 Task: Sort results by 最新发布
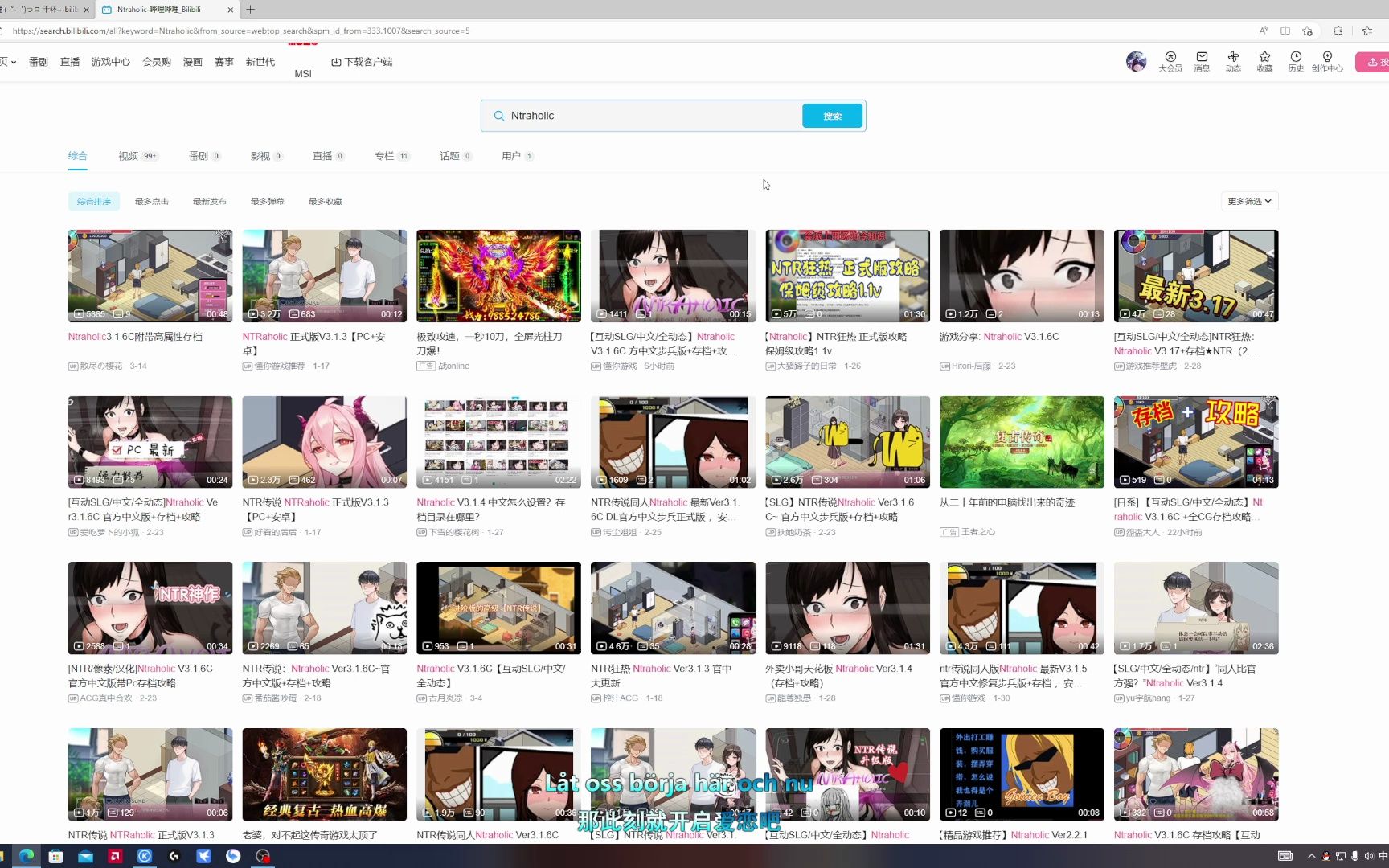(210, 201)
